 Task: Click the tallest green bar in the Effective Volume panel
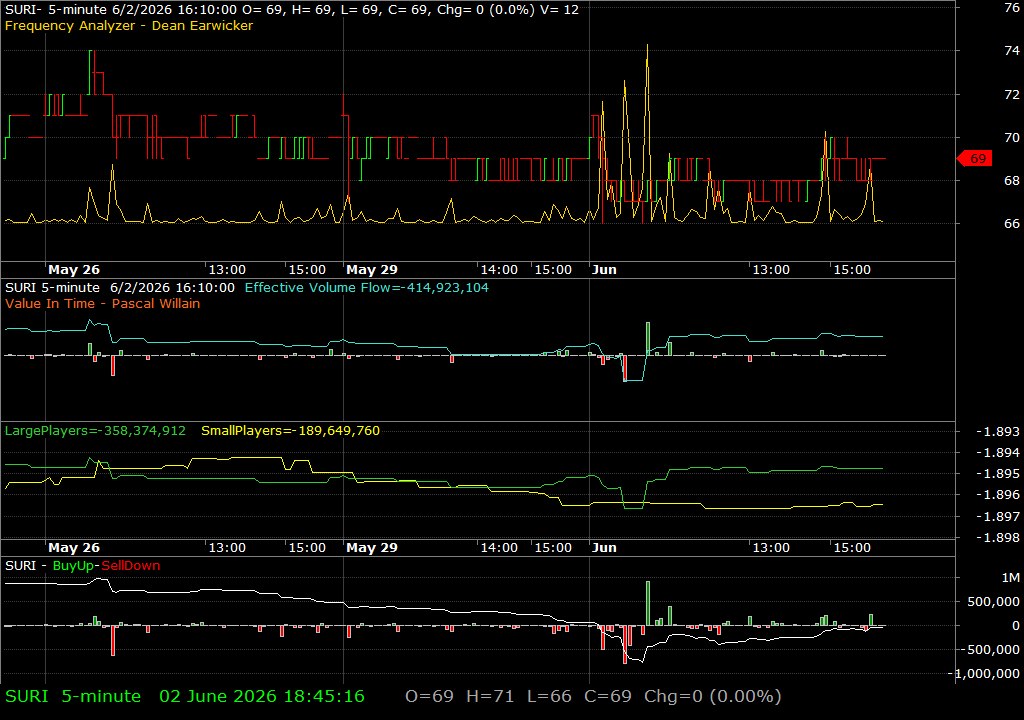[x=648, y=338]
